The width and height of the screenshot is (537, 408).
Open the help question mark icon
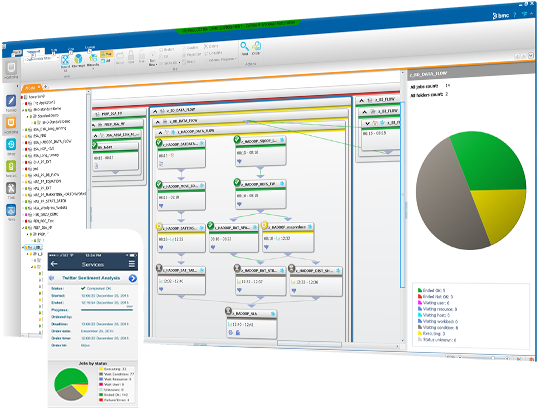tap(514, 15)
